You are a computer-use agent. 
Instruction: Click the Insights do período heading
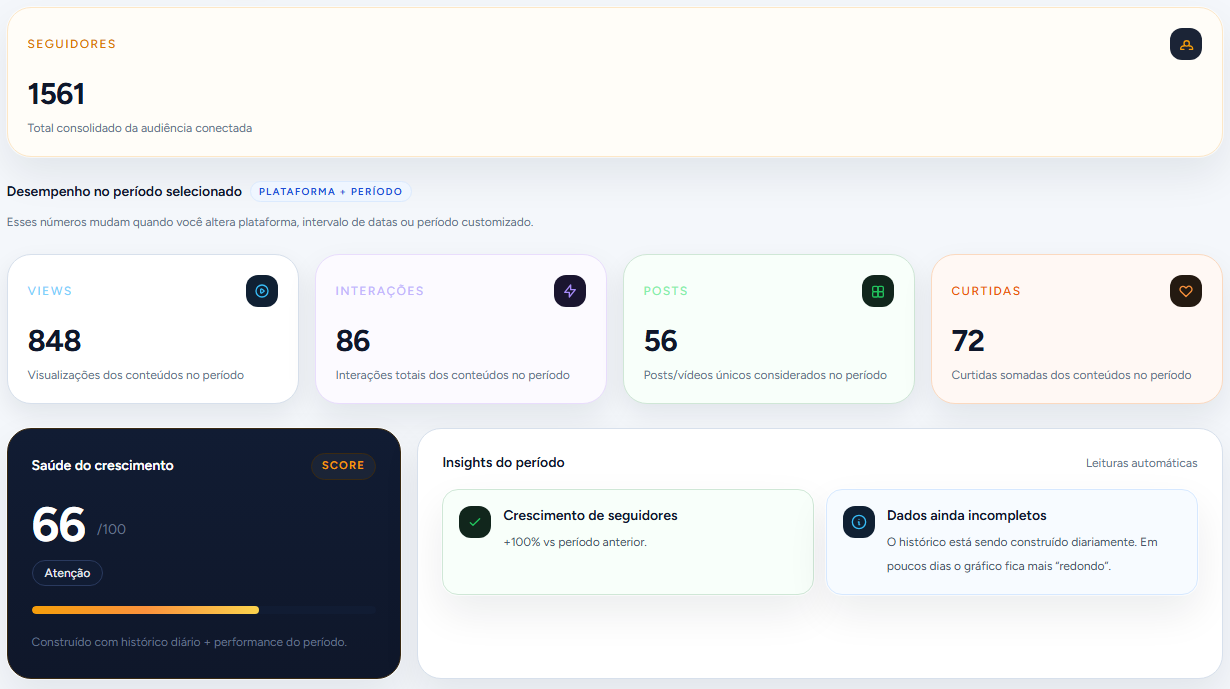click(x=504, y=463)
